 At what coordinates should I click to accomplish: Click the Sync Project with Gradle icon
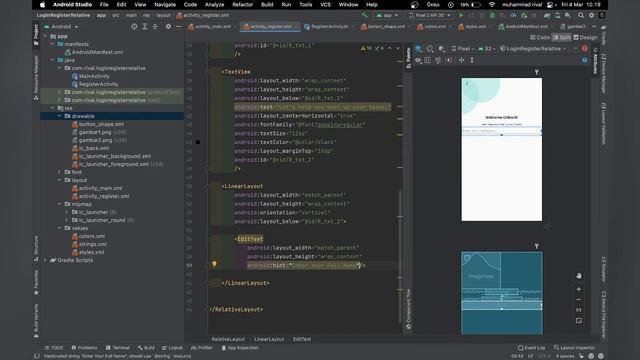coord(547,15)
